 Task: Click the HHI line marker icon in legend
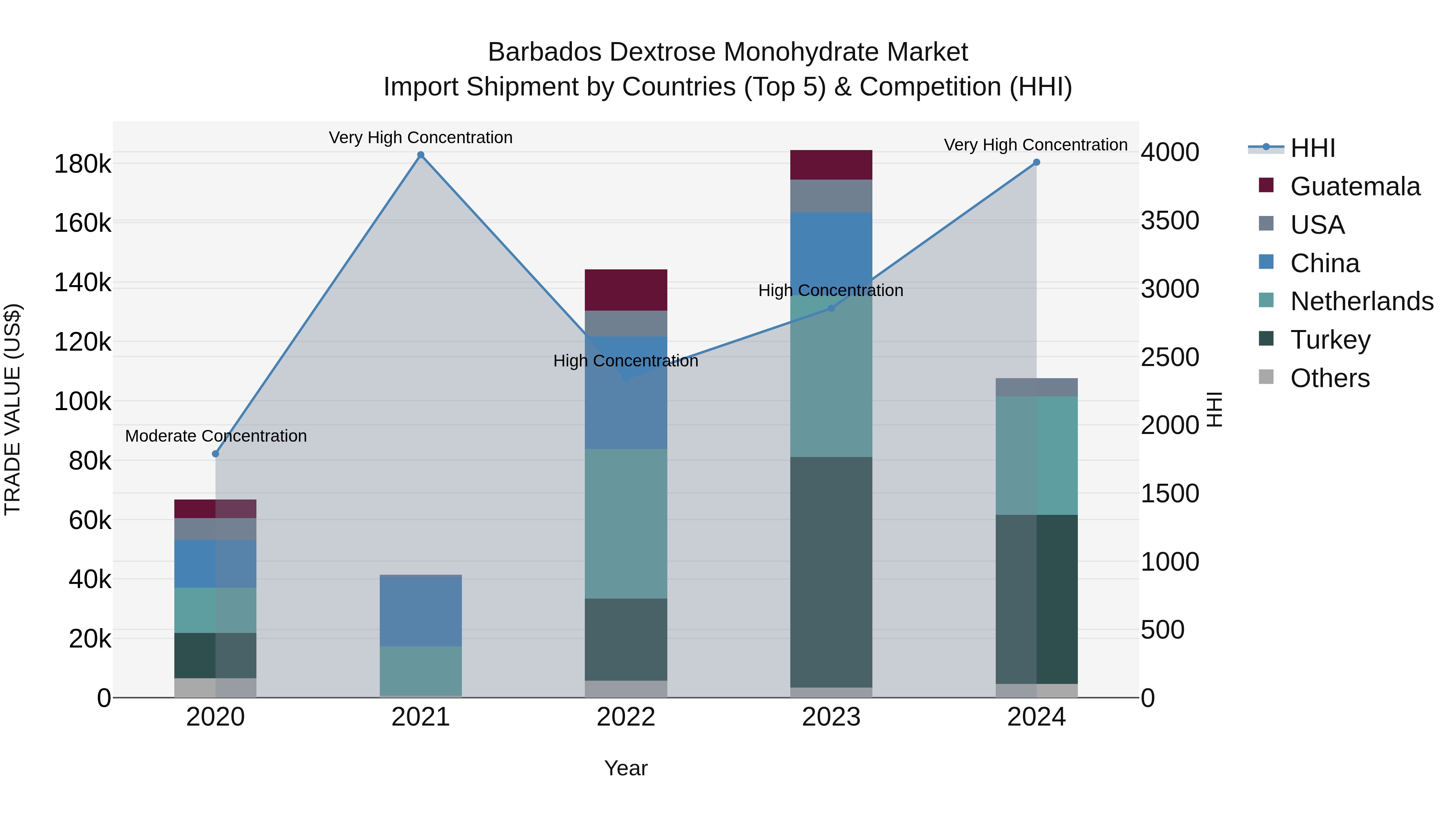point(1266,148)
